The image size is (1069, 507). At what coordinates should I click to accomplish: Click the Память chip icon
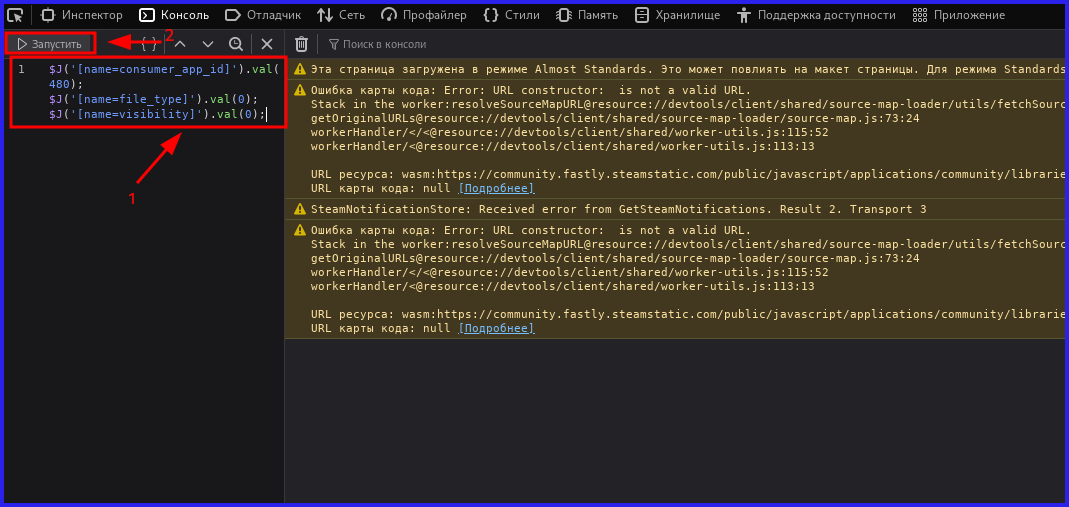tap(563, 15)
